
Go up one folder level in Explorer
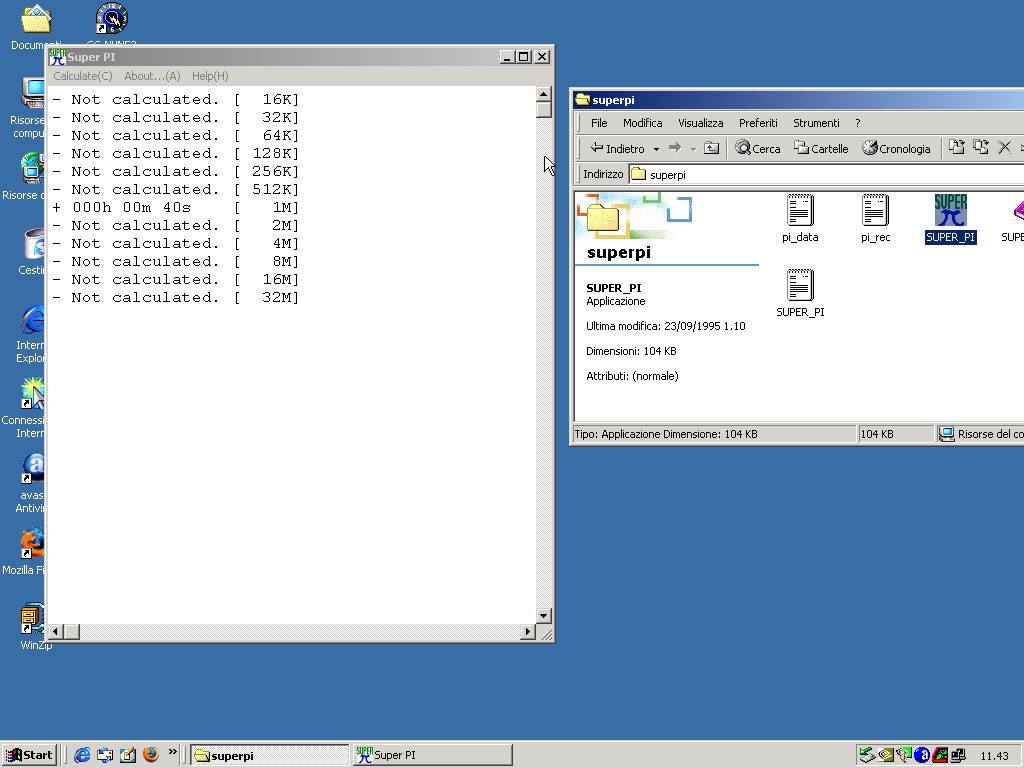pyautogui.click(x=711, y=148)
